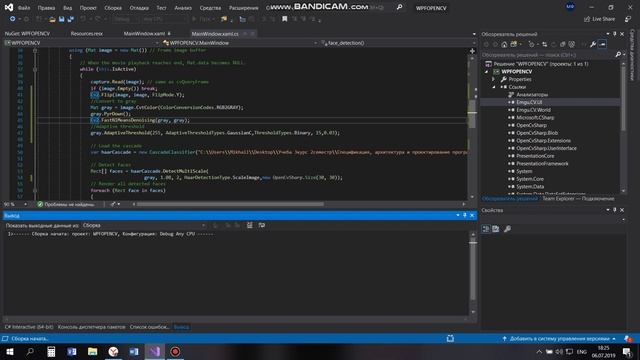Select PresentationCore reference
The image size is (640, 360).
coord(535,156)
